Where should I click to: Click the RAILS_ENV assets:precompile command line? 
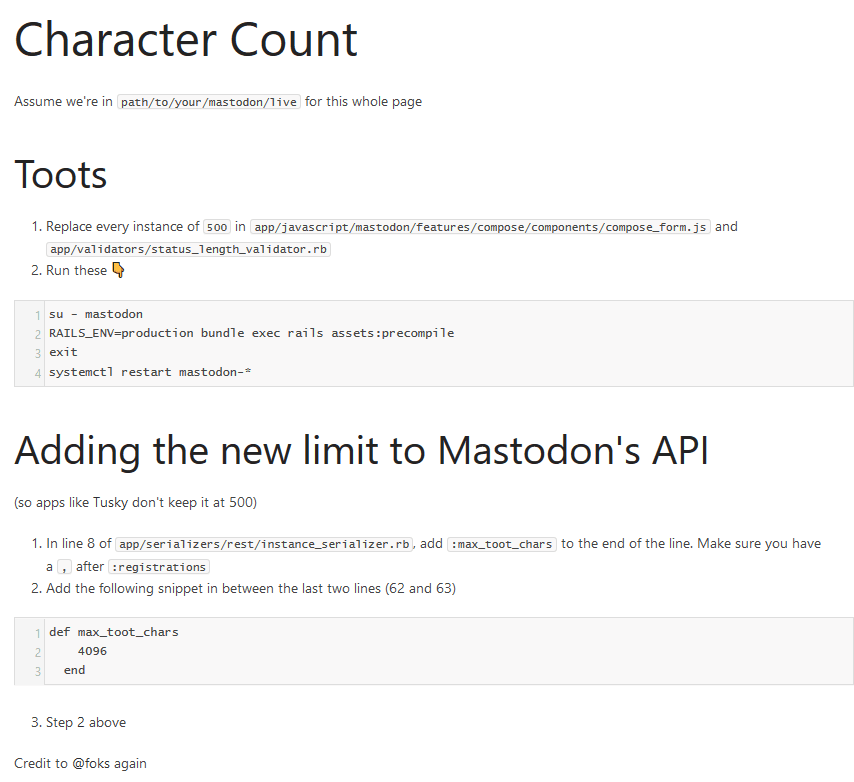(x=251, y=333)
